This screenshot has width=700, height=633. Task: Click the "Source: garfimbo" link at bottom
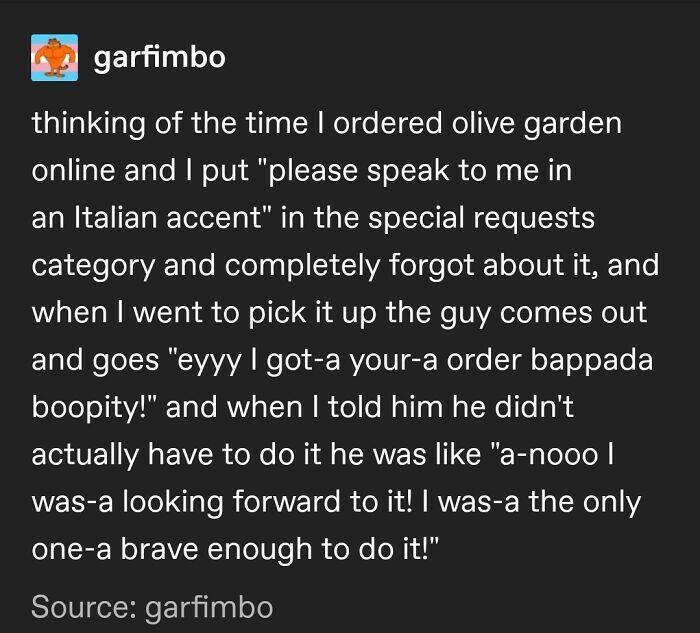click(152, 606)
